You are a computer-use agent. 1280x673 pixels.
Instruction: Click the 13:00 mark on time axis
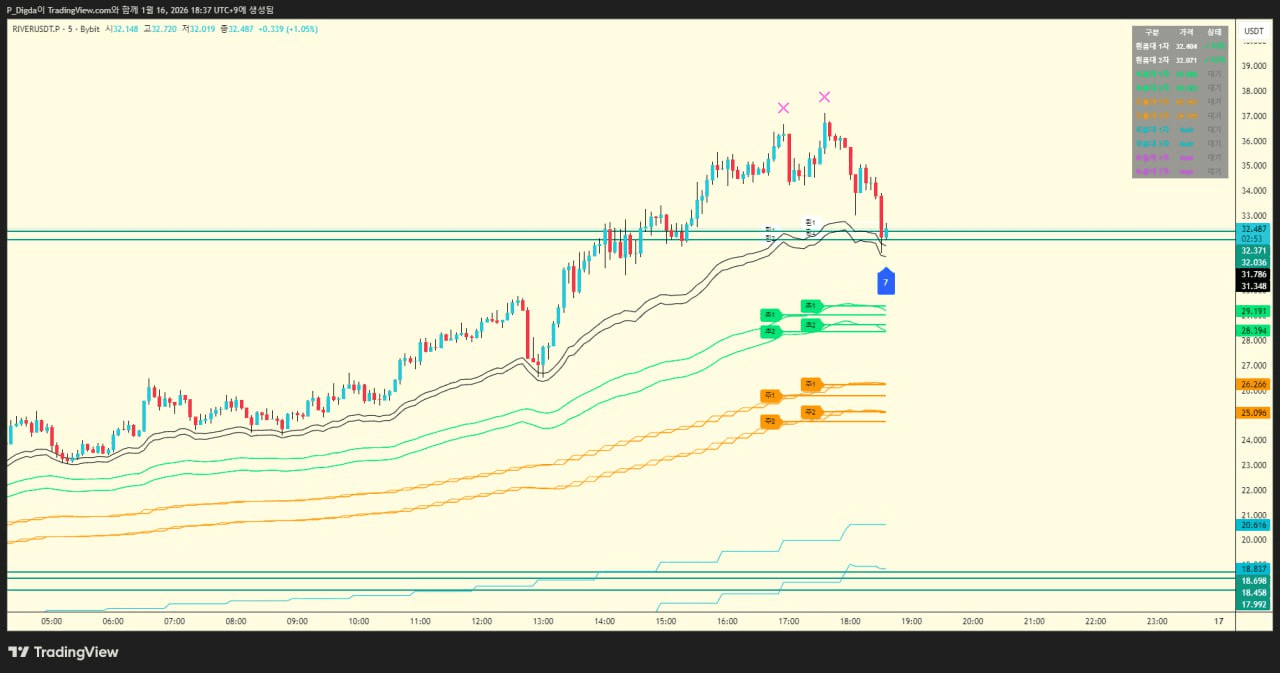[543, 621]
